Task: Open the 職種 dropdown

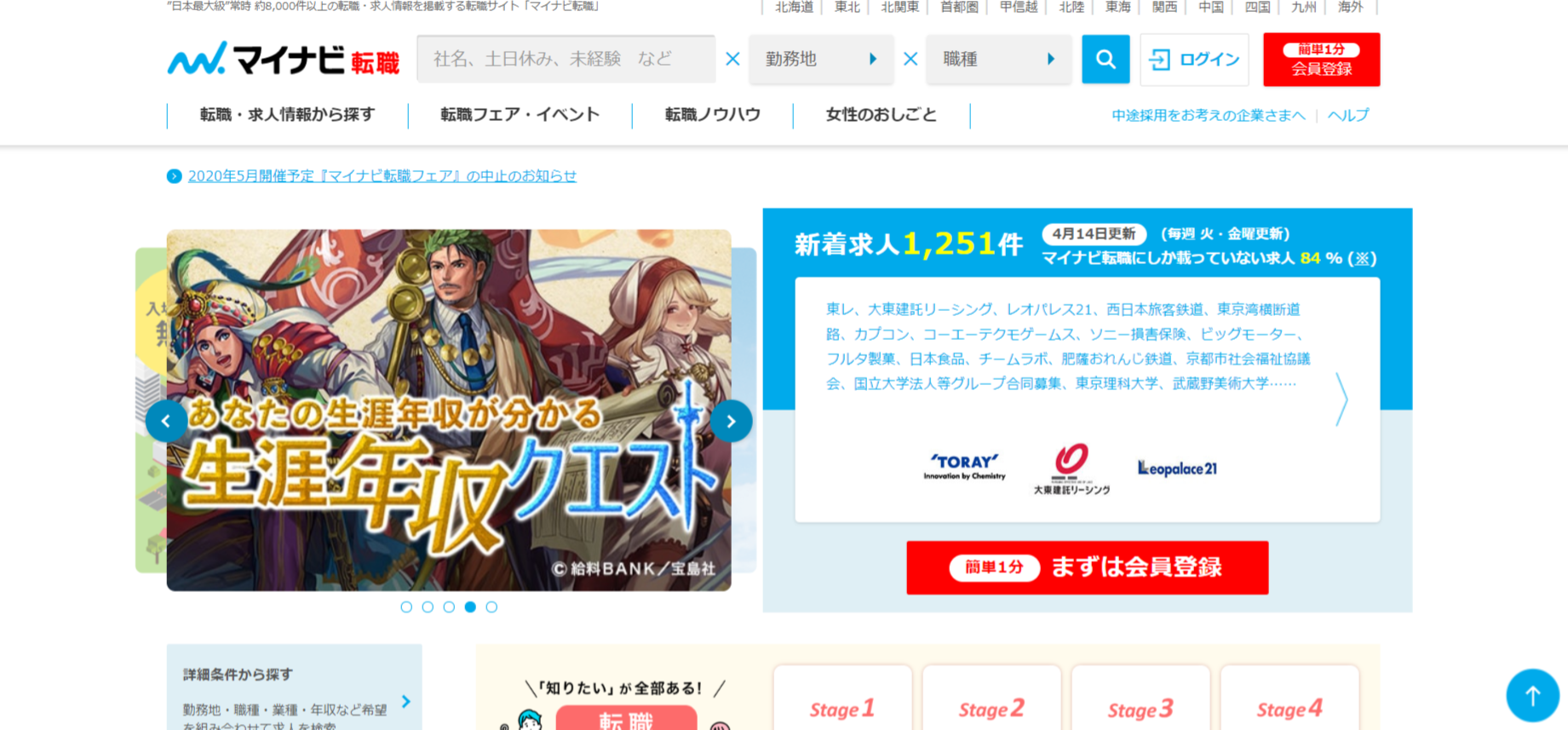Action: tap(998, 59)
